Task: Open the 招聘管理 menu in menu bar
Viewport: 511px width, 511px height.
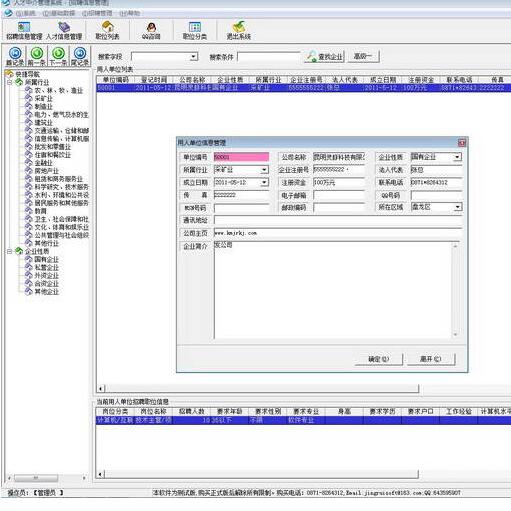Action: coord(97,13)
